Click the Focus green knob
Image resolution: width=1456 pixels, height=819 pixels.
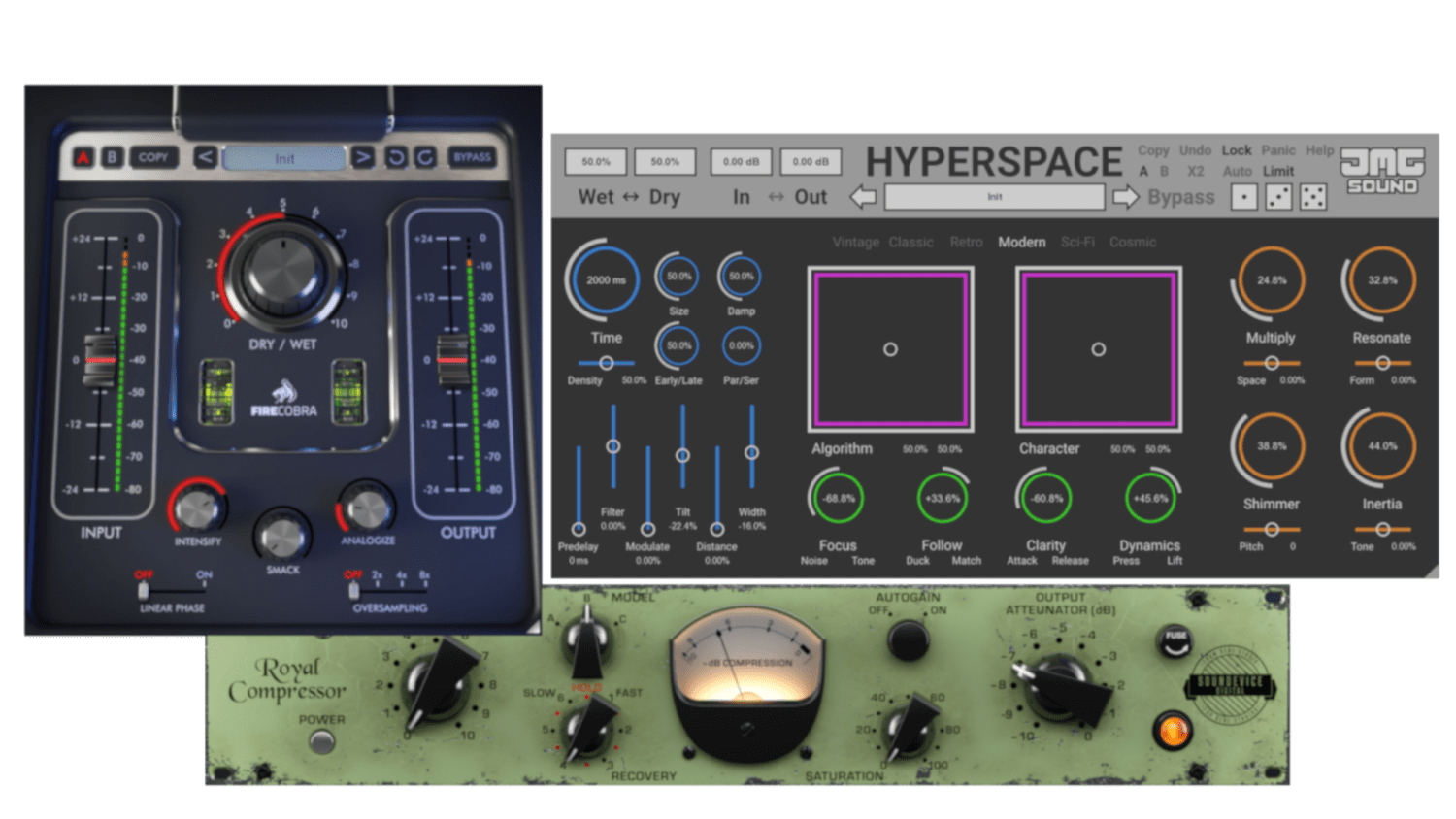838,499
